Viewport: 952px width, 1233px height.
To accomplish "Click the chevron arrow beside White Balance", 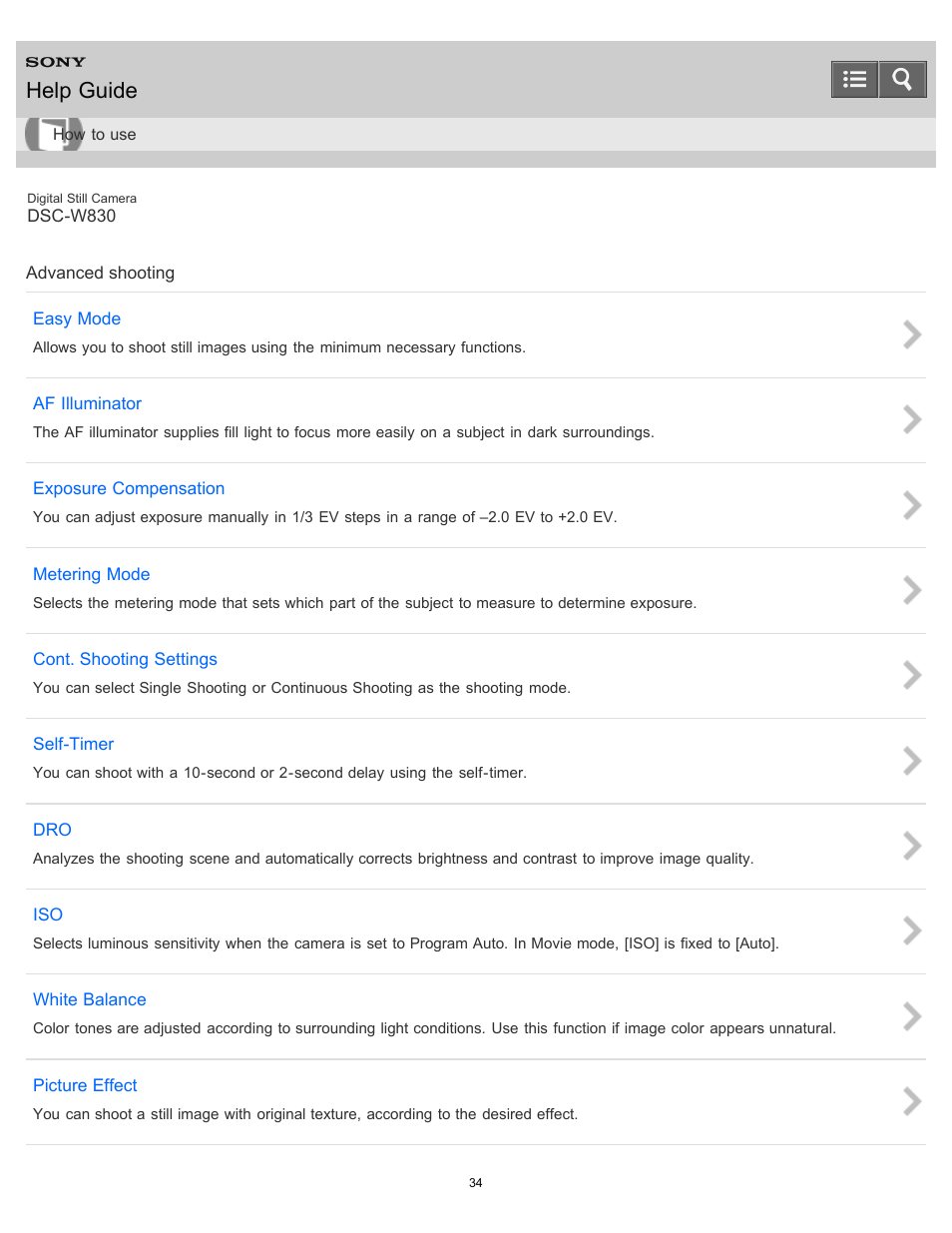I will [x=911, y=1016].
